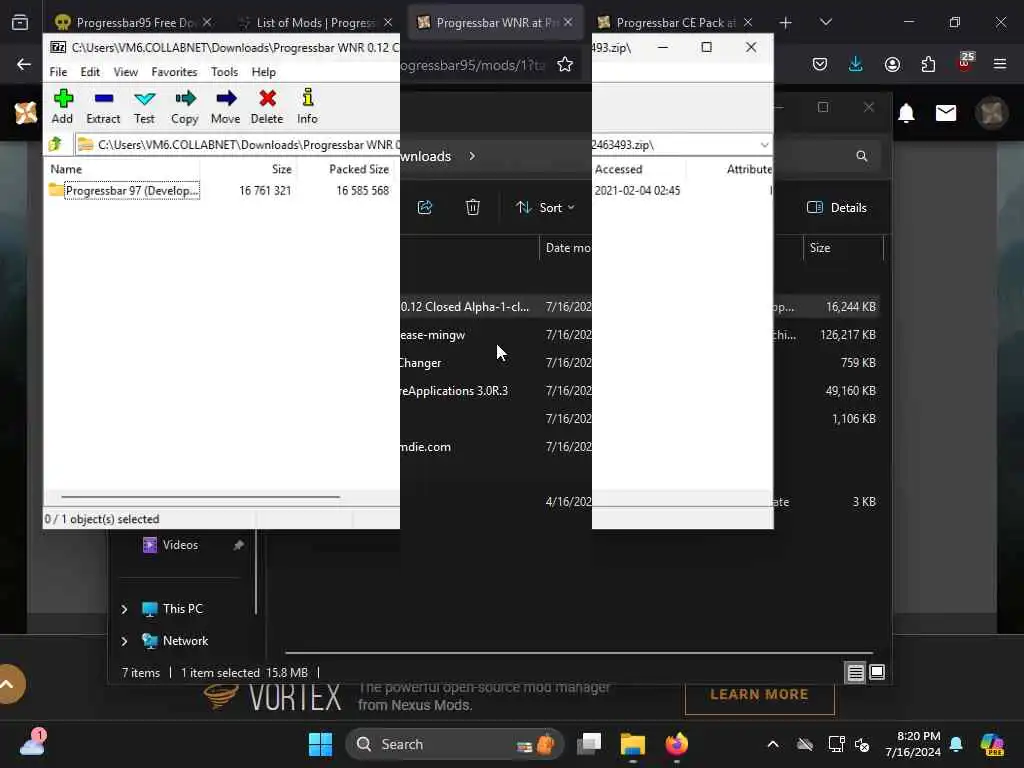Expand the 7-Zip path dropdown arrow
The width and height of the screenshot is (1024, 768).
tap(764, 144)
